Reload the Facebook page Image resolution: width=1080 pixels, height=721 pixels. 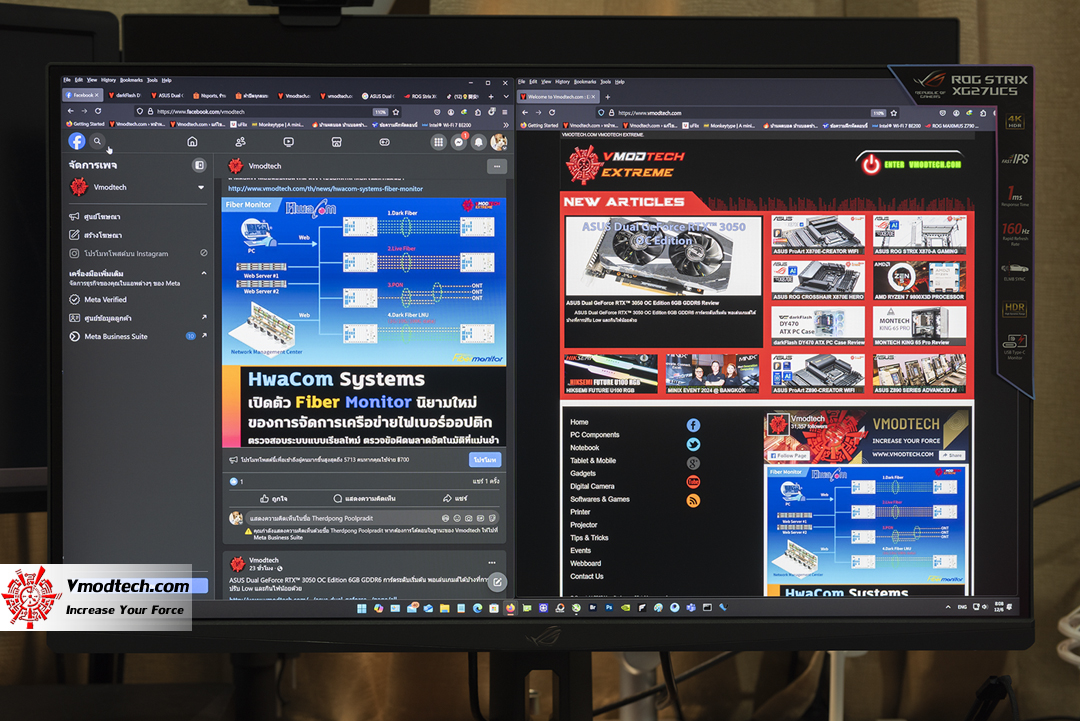(x=98, y=111)
